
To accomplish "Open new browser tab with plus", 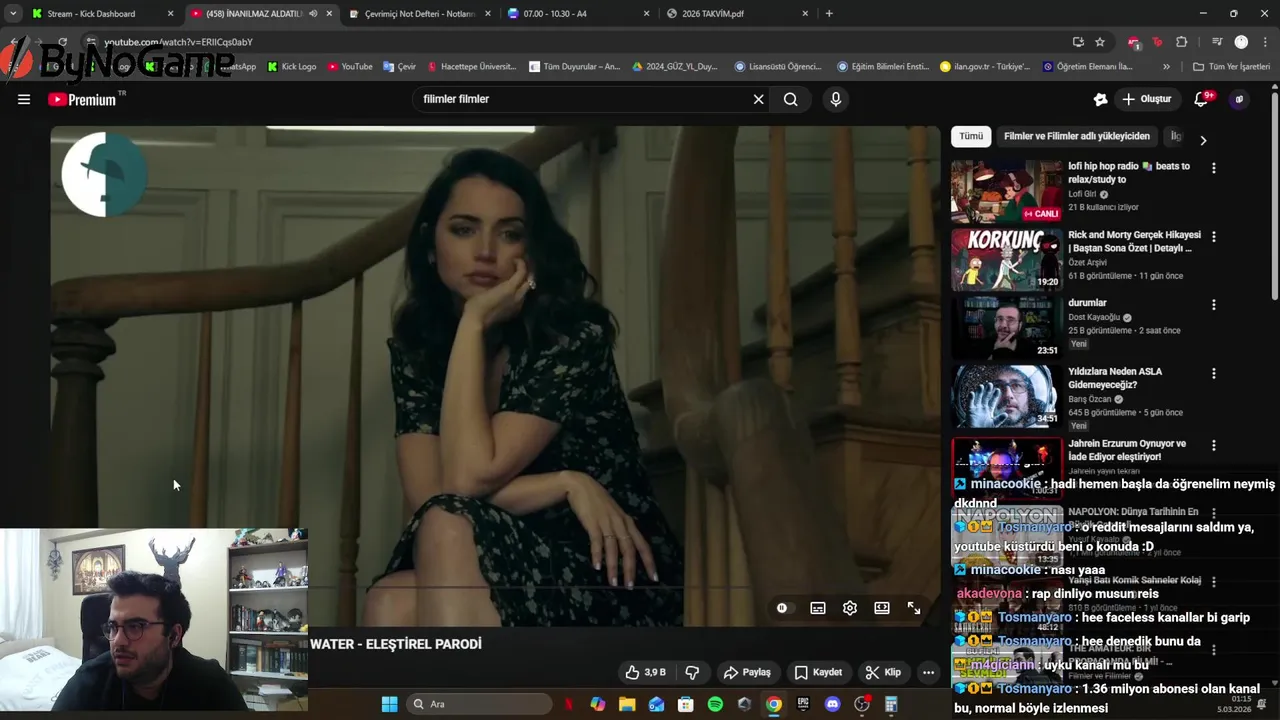I will (829, 13).
